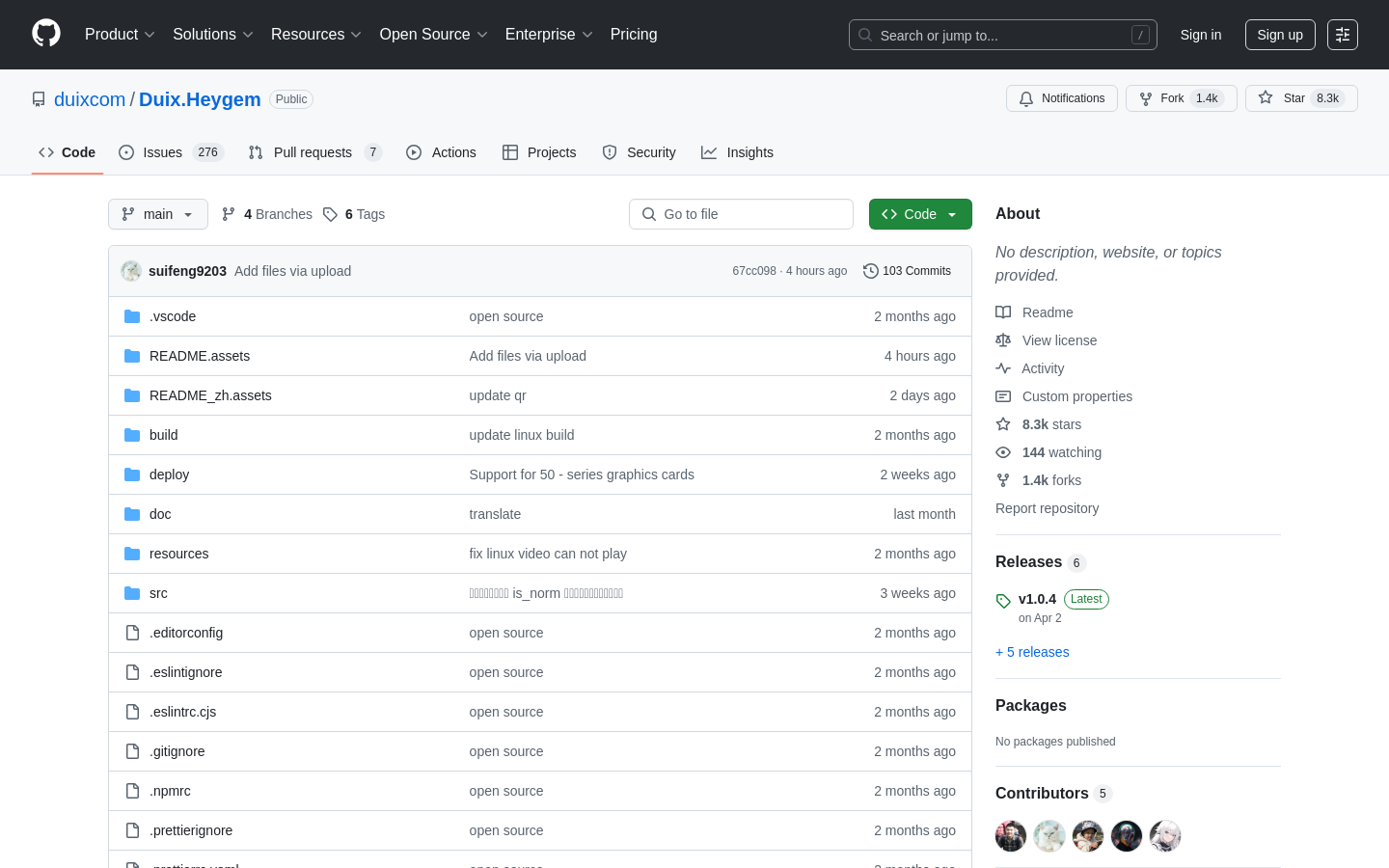Click the eye icon next to 144 watching
This screenshot has width=1389, height=868.
click(1003, 452)
